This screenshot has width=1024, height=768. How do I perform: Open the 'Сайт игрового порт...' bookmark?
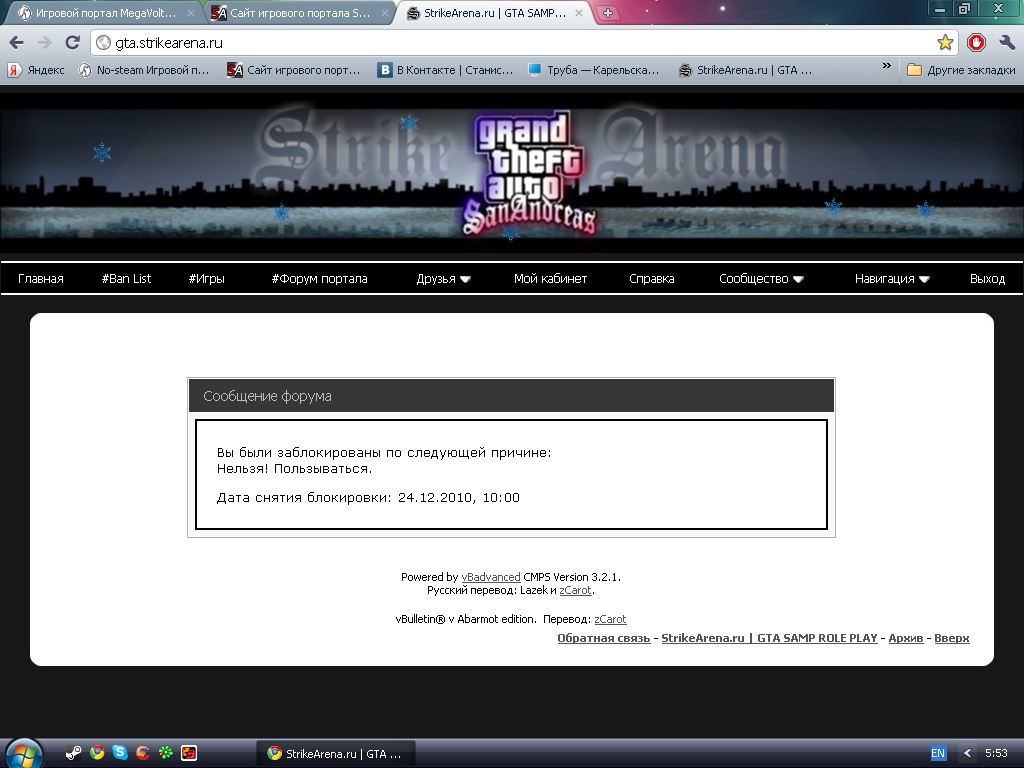[x=294, y=70]
